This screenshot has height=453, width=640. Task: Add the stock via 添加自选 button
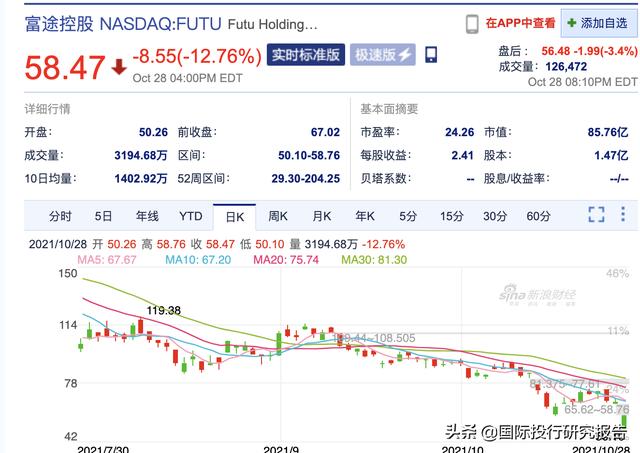tap(598, 23)
